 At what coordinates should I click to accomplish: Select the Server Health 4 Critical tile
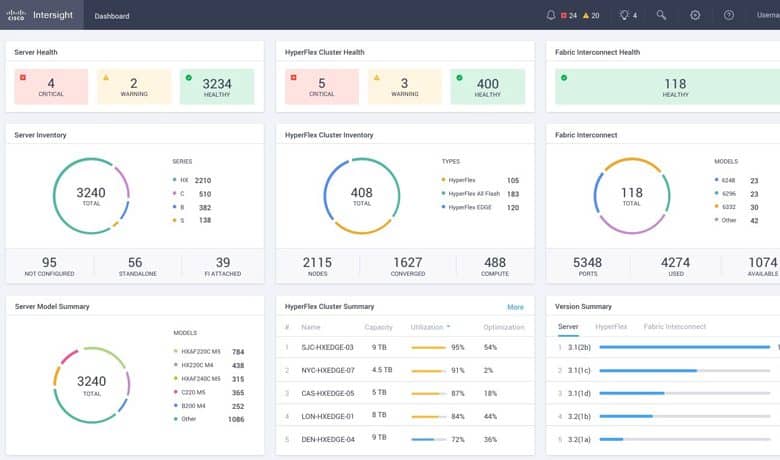coord(51,87)
